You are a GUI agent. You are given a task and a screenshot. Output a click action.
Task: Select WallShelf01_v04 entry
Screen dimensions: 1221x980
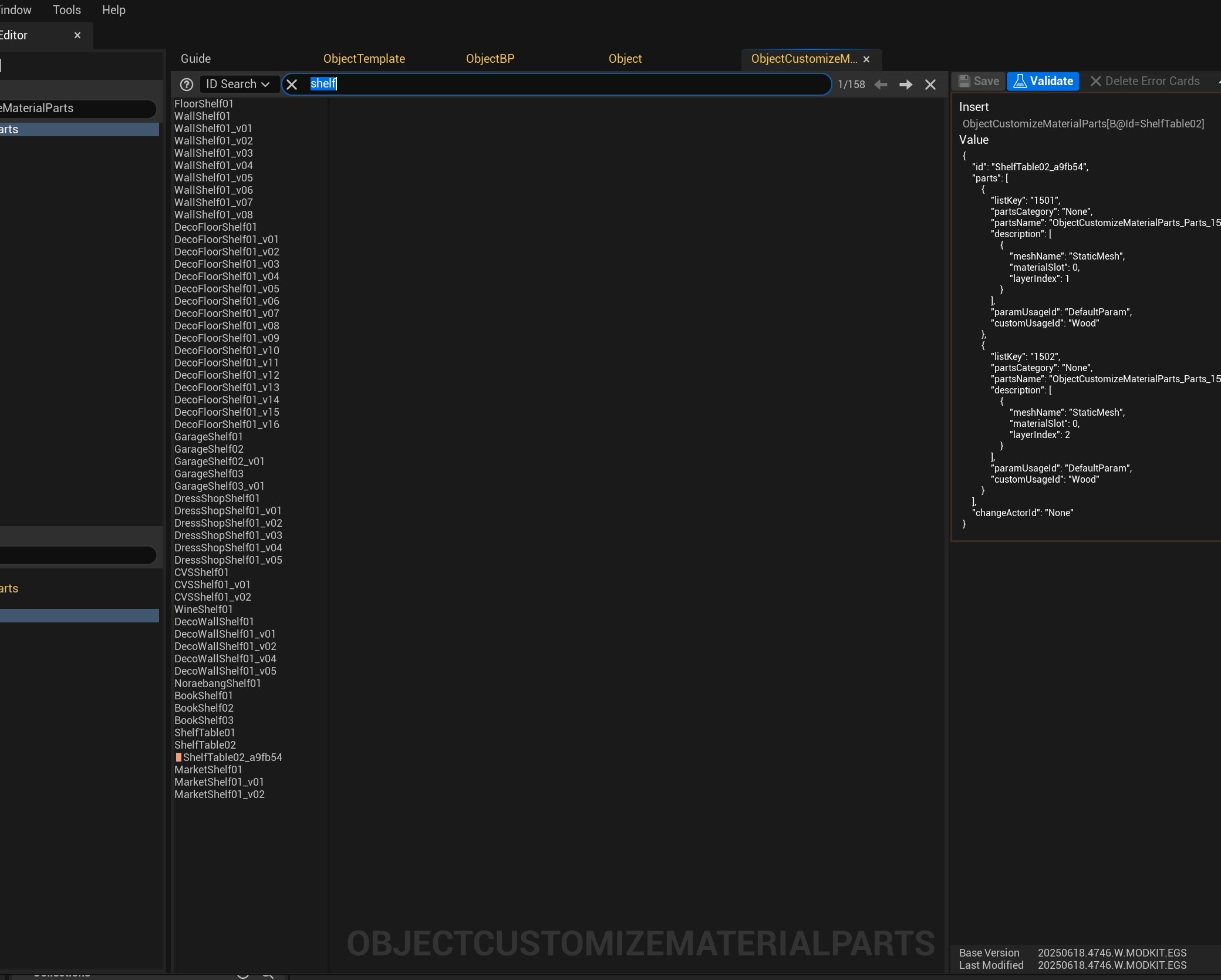click(x=214, y=166)
